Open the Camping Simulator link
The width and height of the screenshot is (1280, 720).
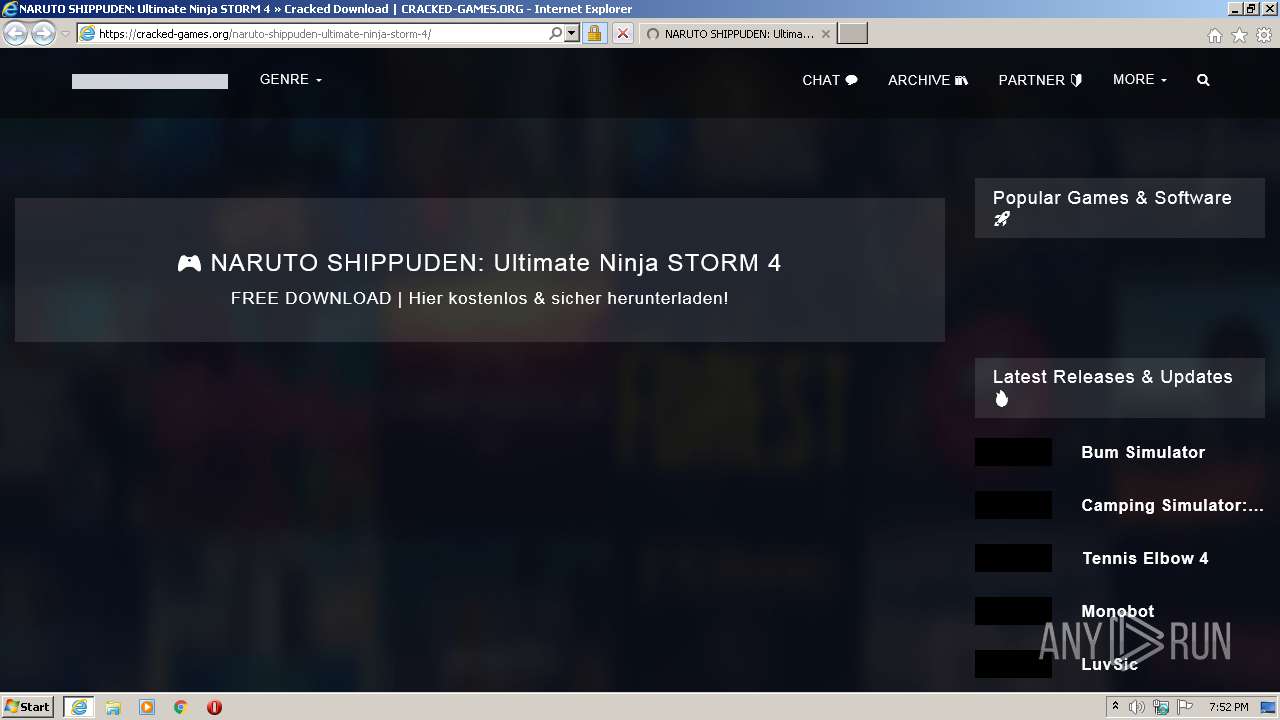point(1172,505)
